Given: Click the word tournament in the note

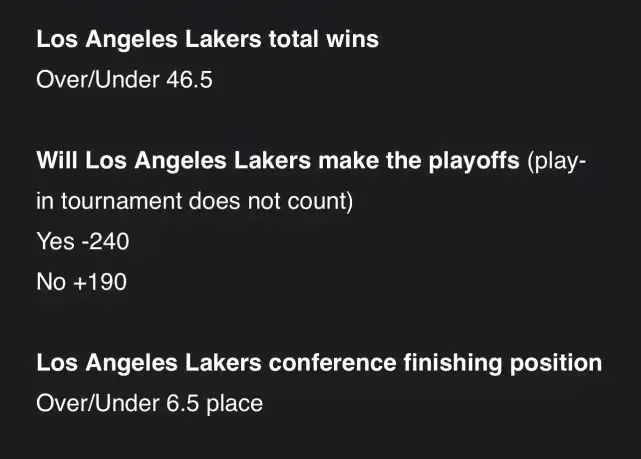Looking at the screenshot, I should pyautogui.click(x=121, y=201).
